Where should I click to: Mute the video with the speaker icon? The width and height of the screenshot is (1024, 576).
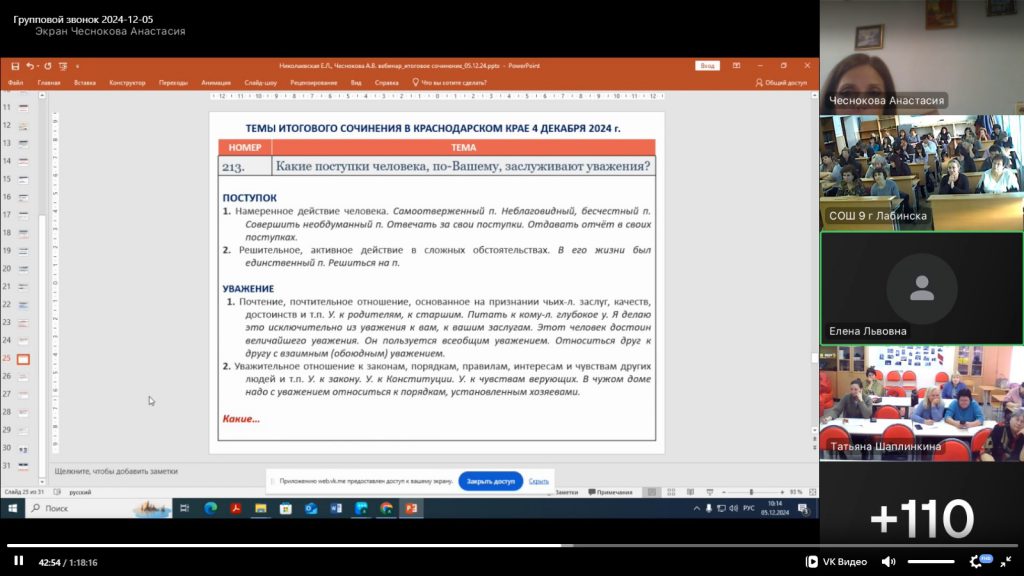888,562
